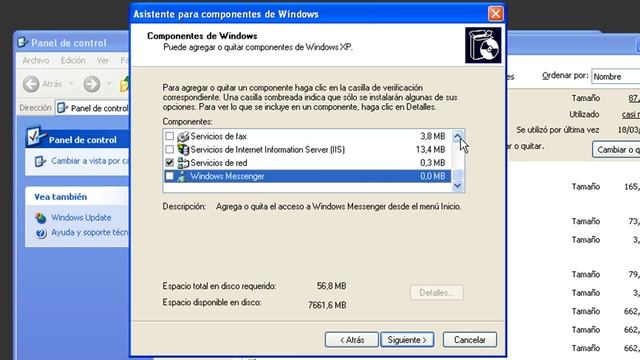Click the components list scrollbar thumb

click(x=458, y=174)
